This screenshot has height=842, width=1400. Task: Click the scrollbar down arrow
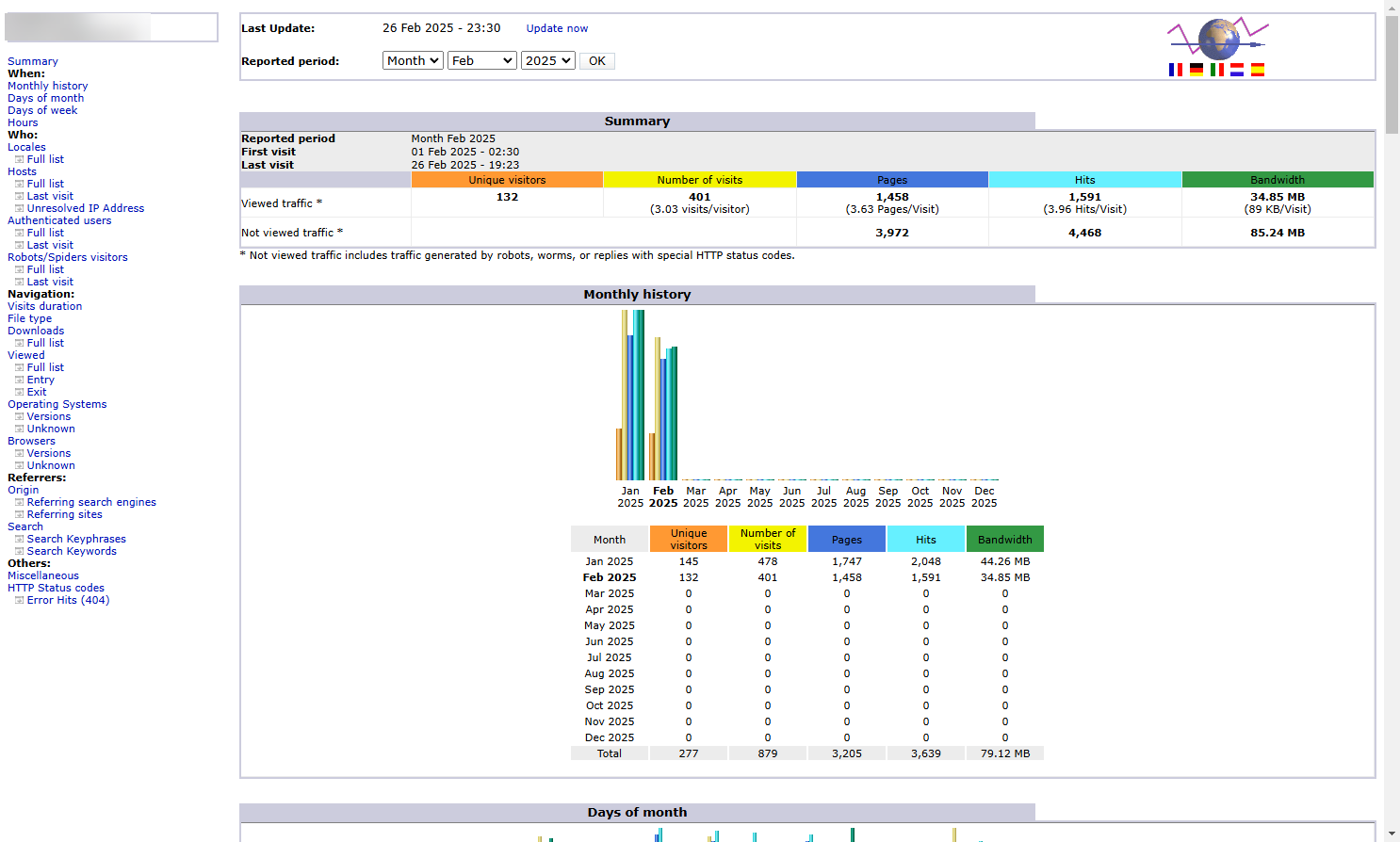(1392, 834)
